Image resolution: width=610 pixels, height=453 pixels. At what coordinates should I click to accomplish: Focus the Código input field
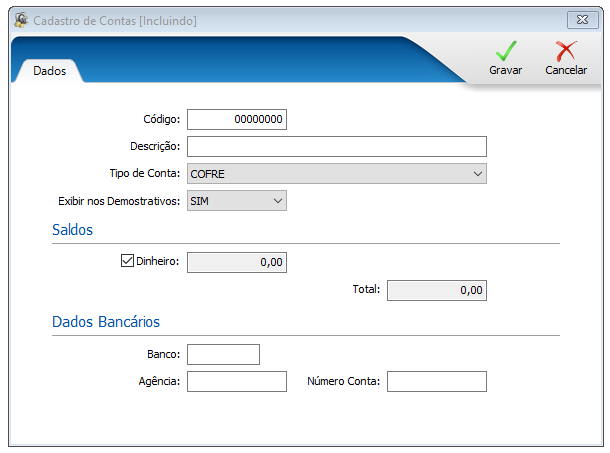[x=237, y=119]
